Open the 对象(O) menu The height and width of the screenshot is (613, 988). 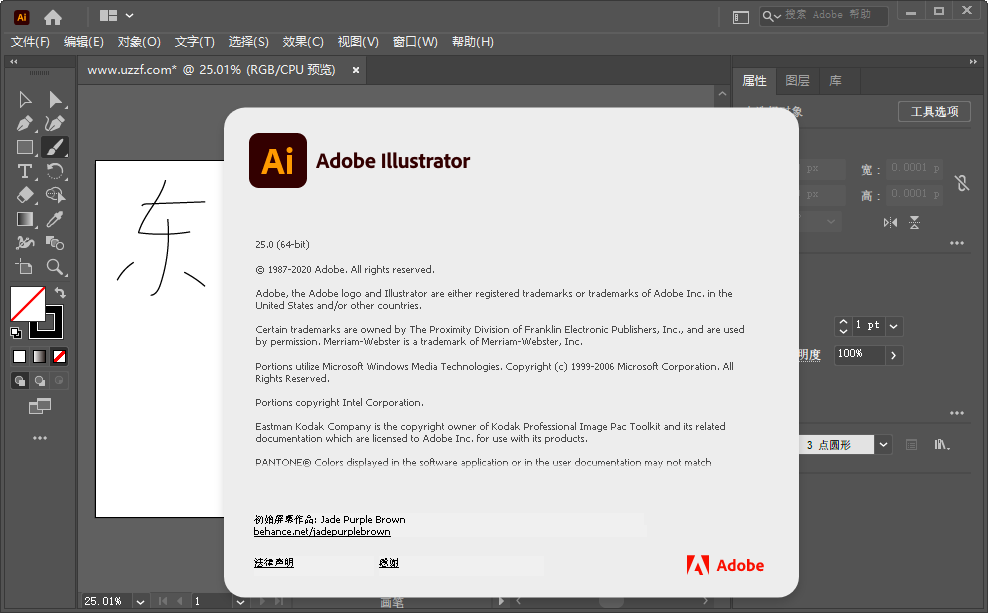tap(139, 42)
